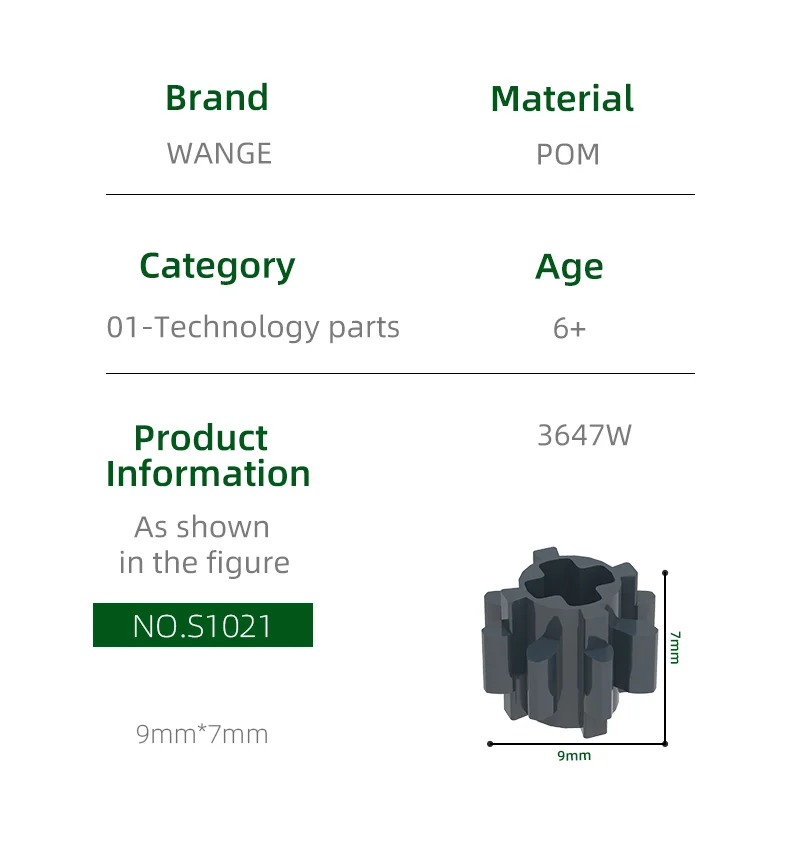The height and width of the screenshot is (852, 800).
Task: Select the 3647W part number
Action: click(584, 436)
